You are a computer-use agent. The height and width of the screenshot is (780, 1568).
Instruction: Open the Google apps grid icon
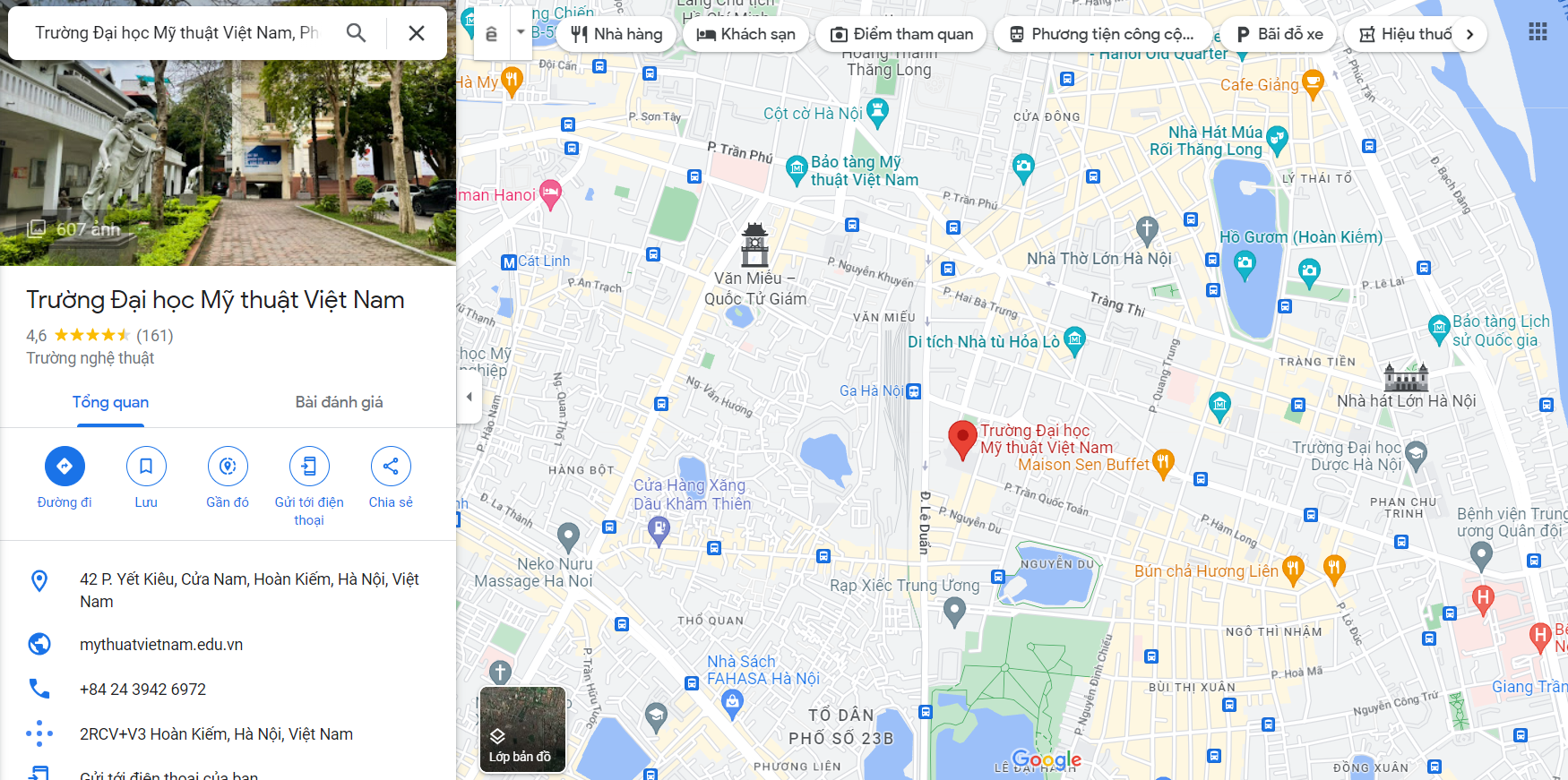[x=1538, y=32]
